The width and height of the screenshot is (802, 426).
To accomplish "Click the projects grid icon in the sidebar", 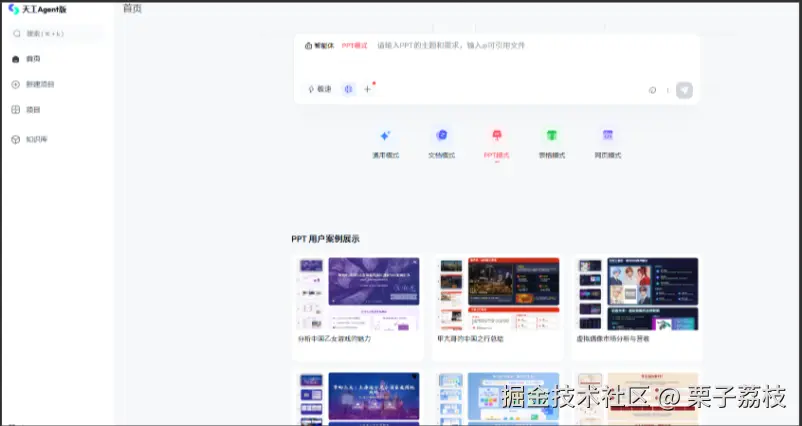I will click(x=15, y=109).
